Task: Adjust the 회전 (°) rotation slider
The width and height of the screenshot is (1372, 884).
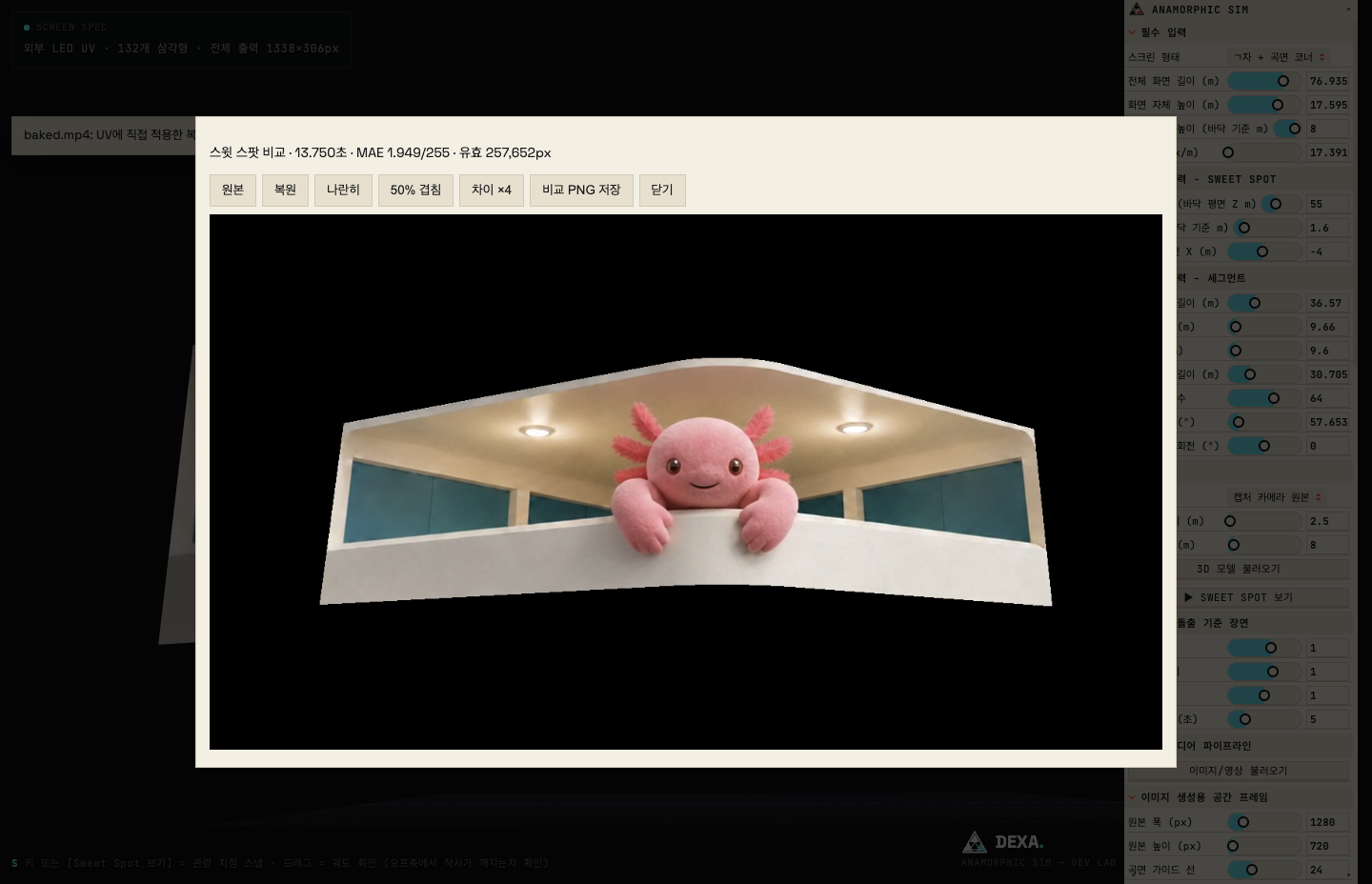Action: coord(1265,446)
